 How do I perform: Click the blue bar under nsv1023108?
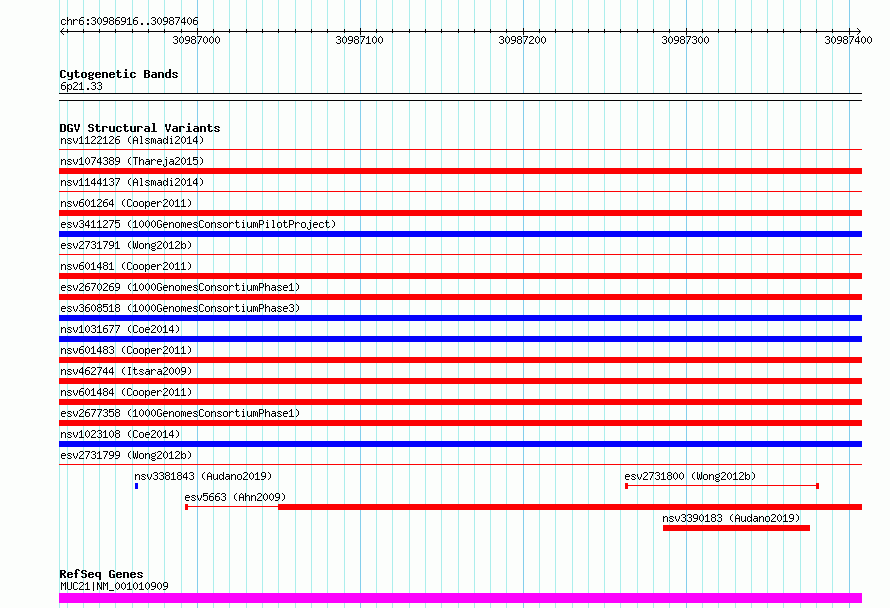[460, 444]
